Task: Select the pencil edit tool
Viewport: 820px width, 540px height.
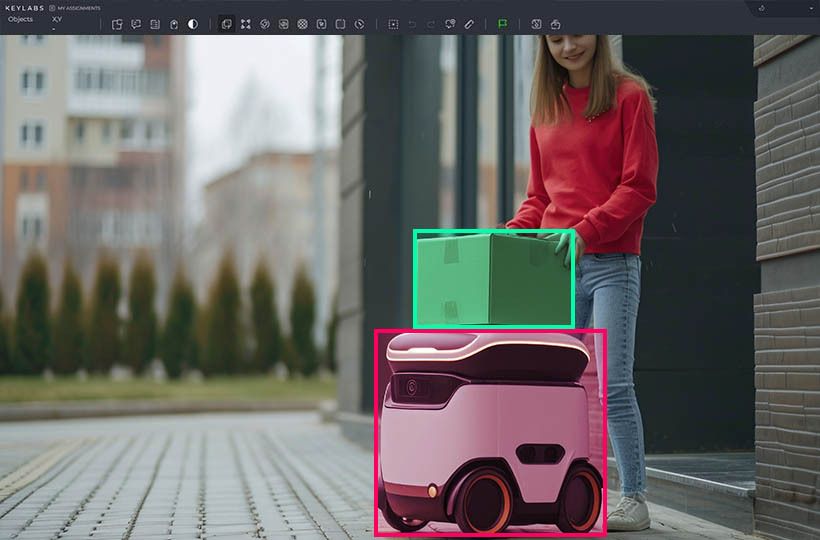Action: tap(469, 24)
